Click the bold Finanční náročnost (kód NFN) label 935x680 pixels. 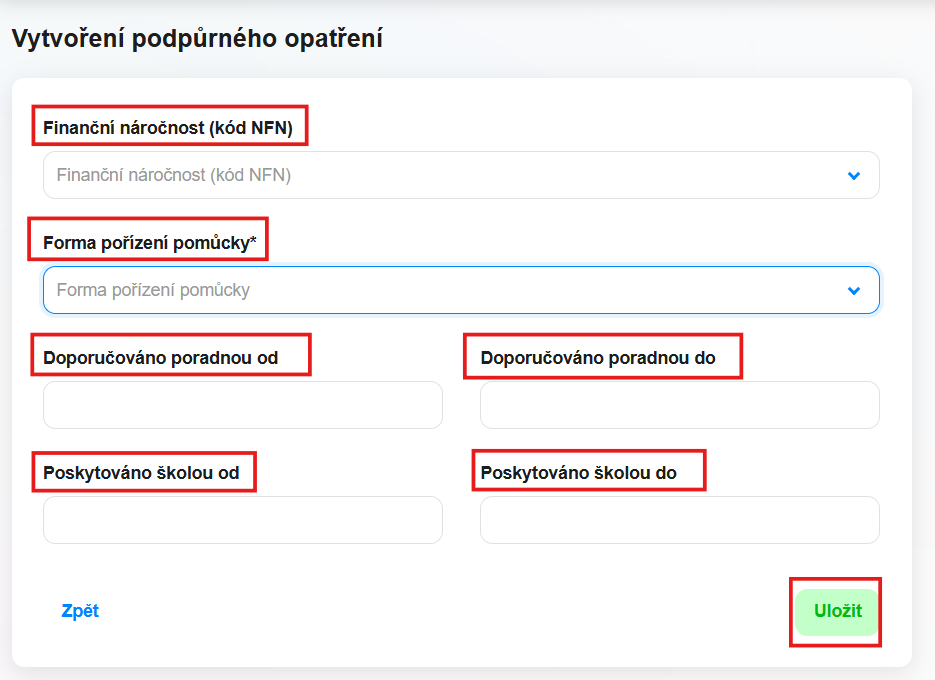pos(168,128)
